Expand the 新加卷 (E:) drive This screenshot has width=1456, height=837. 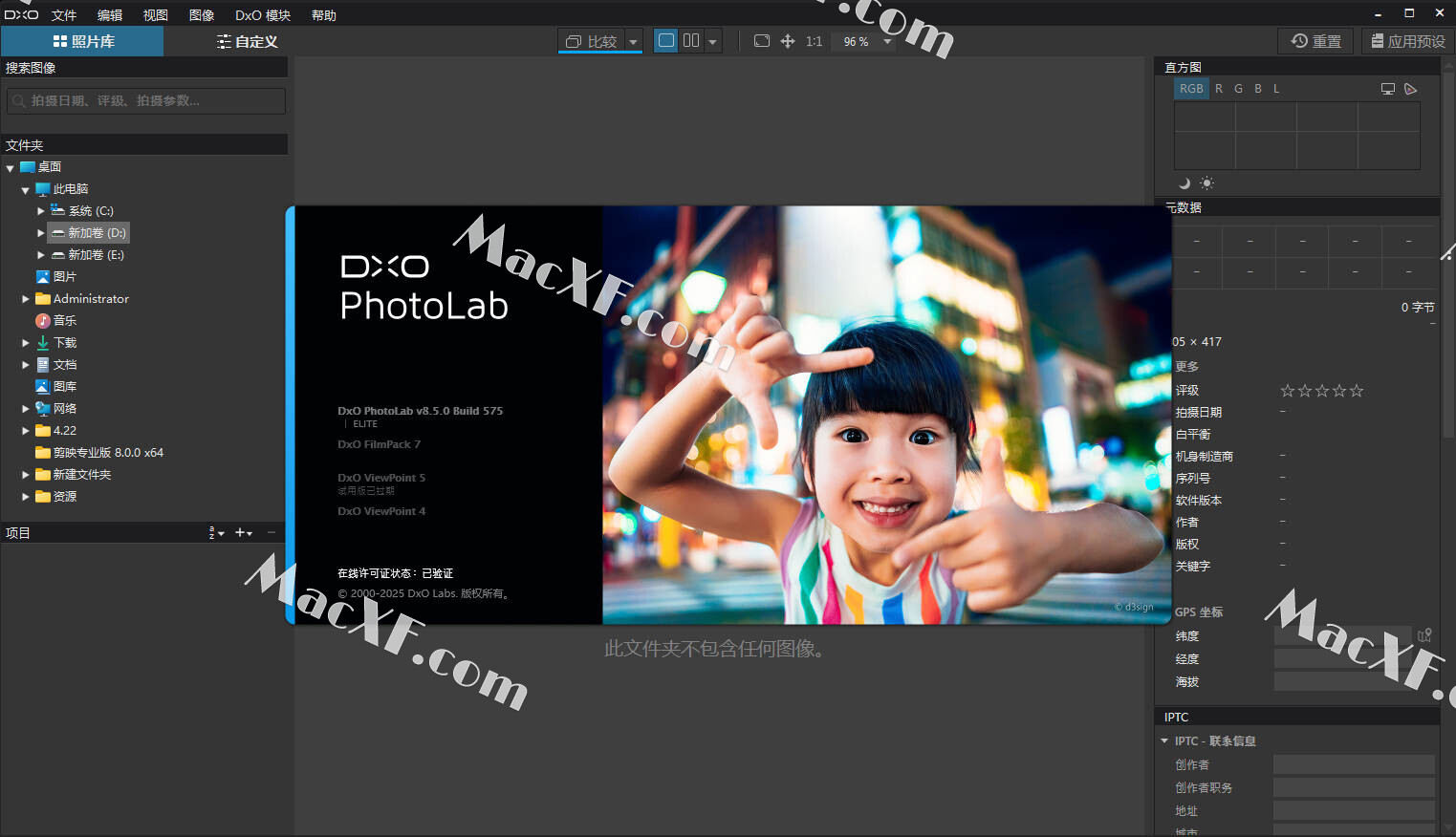40,254
